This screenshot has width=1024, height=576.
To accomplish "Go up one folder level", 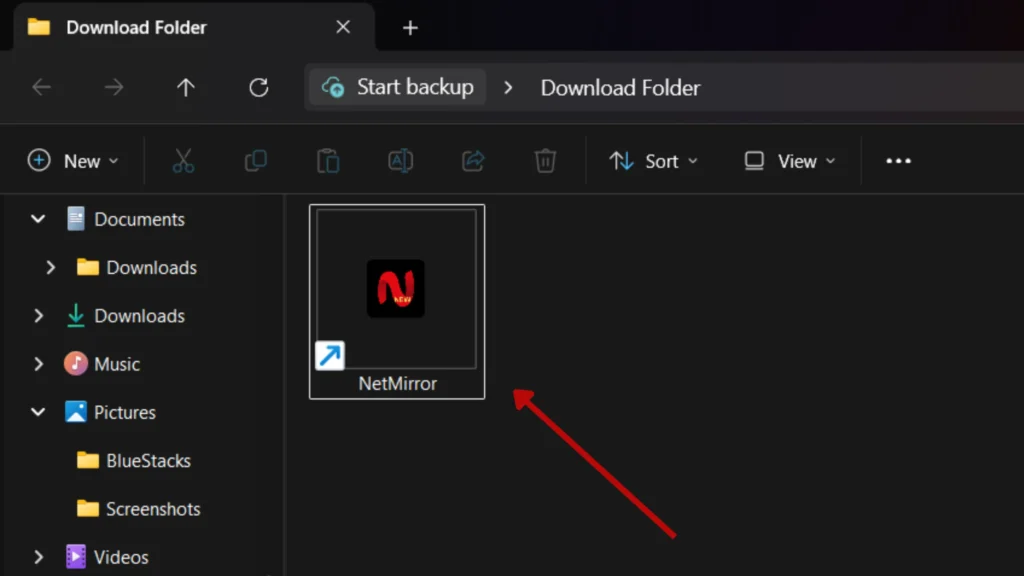I will (185, 88).
